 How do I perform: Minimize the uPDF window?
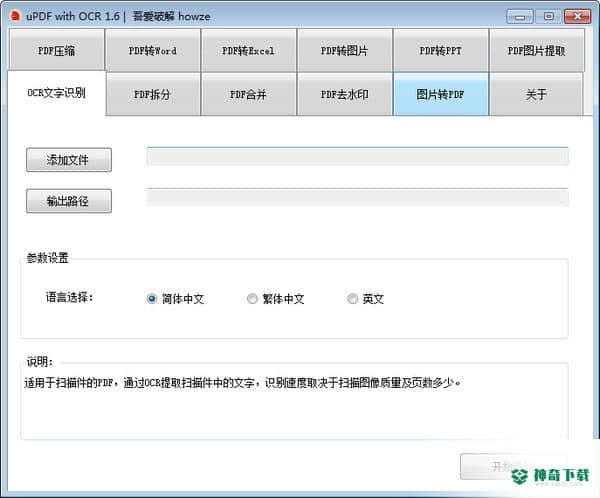click(x=520, y=16)
